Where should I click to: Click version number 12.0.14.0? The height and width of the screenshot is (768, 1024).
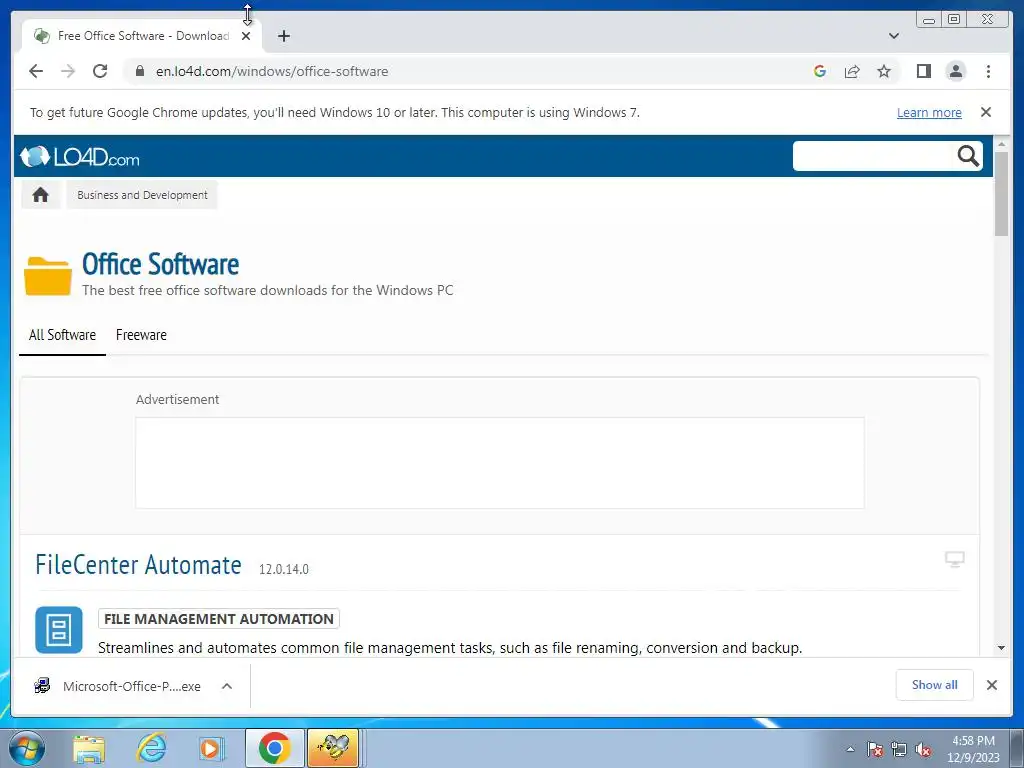[283, 569]
